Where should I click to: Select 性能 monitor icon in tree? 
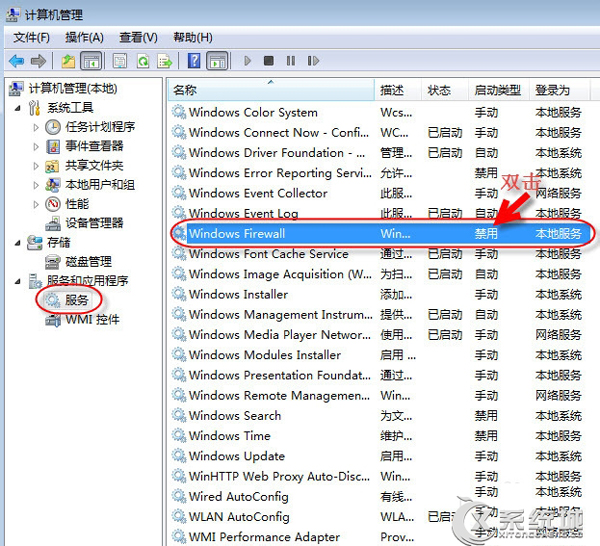pos(53,204)
